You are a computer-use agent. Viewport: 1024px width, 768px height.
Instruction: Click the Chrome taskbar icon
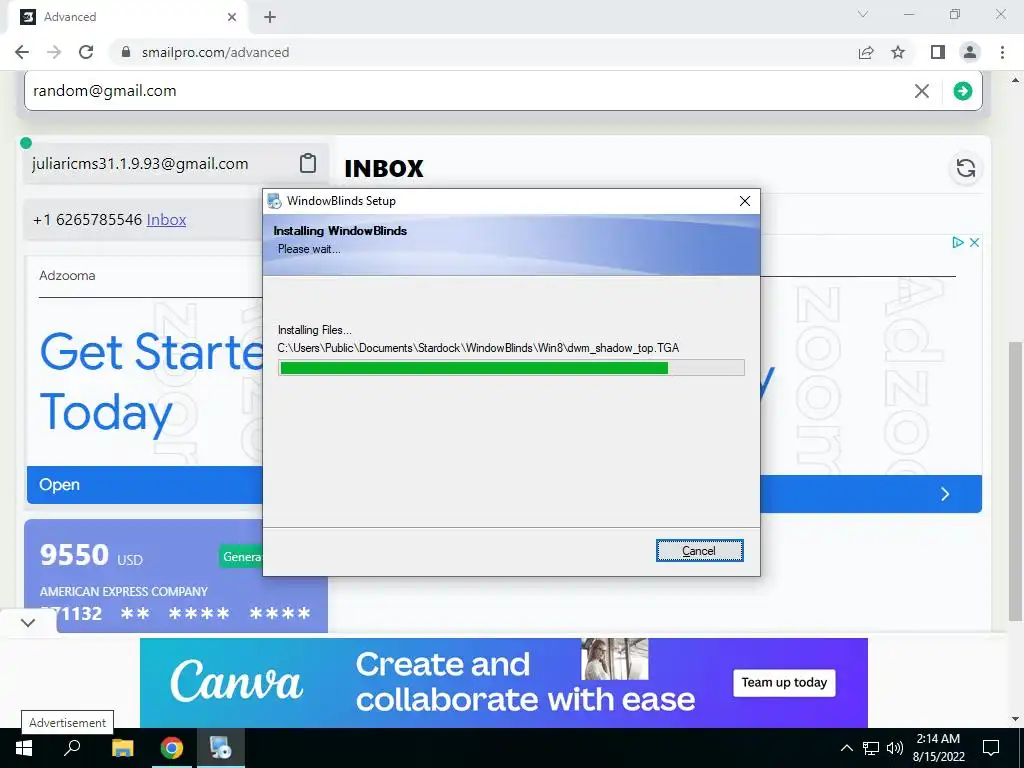pyautogui.click(x=171, y=748)
